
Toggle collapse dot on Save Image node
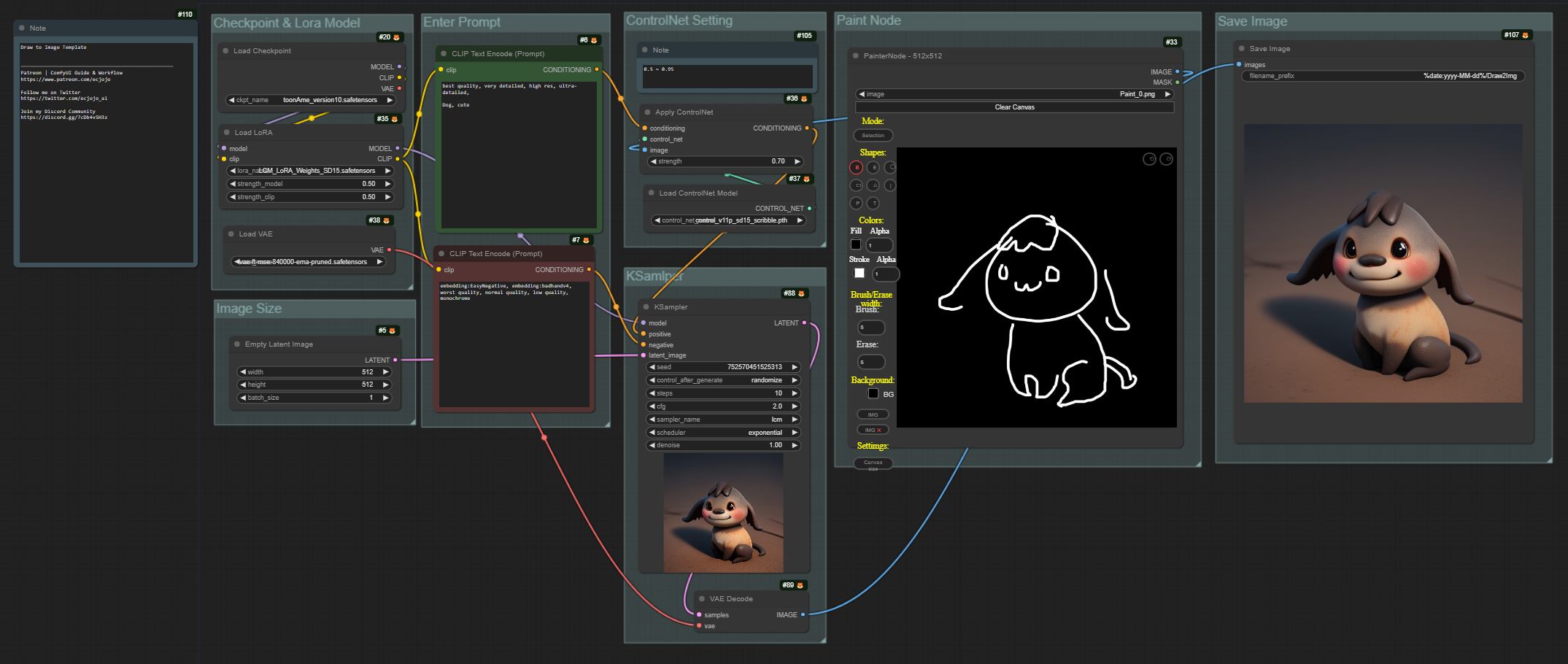point(1242,49)
